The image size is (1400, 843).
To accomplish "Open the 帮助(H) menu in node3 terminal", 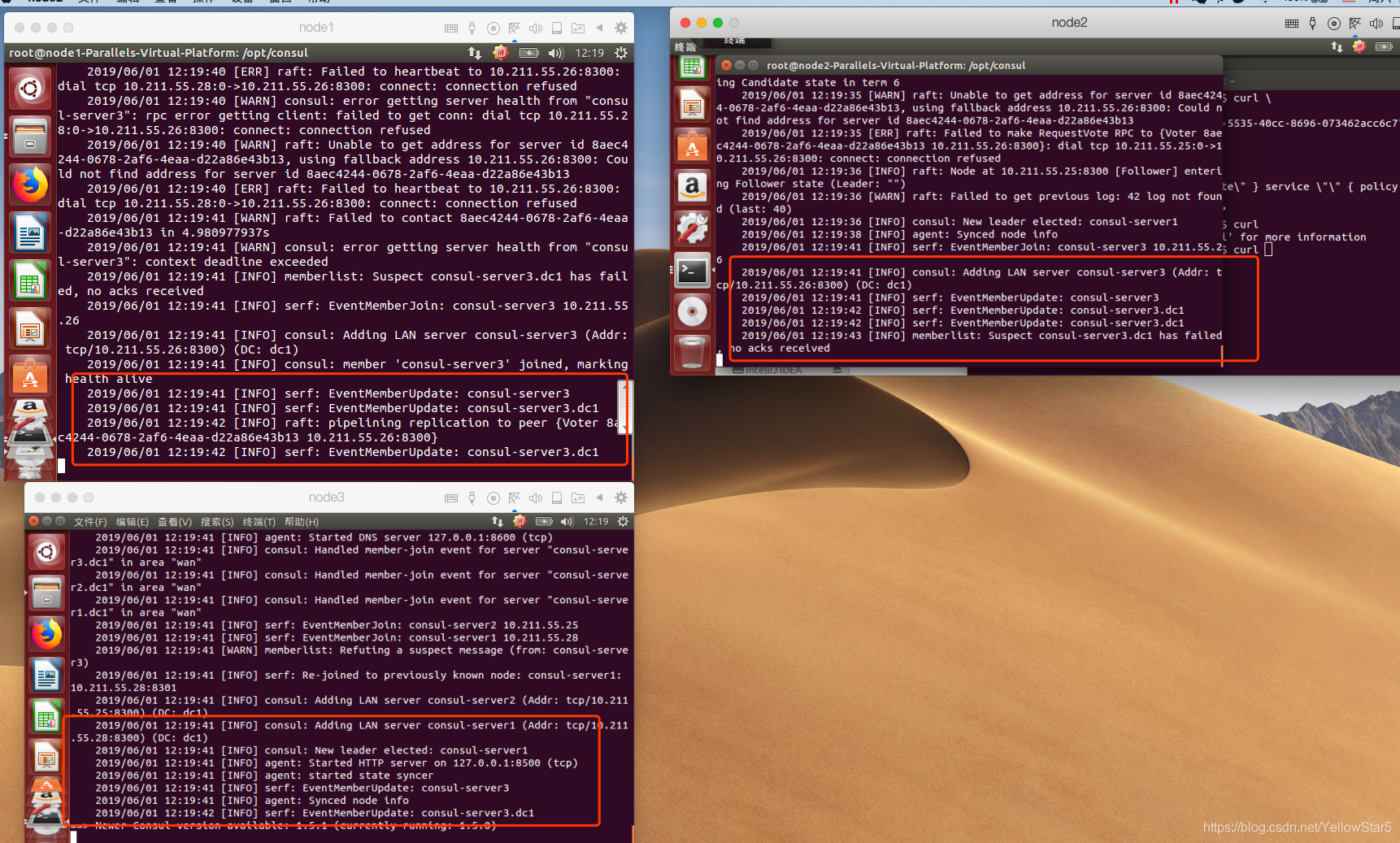I will tap(302, 522).
